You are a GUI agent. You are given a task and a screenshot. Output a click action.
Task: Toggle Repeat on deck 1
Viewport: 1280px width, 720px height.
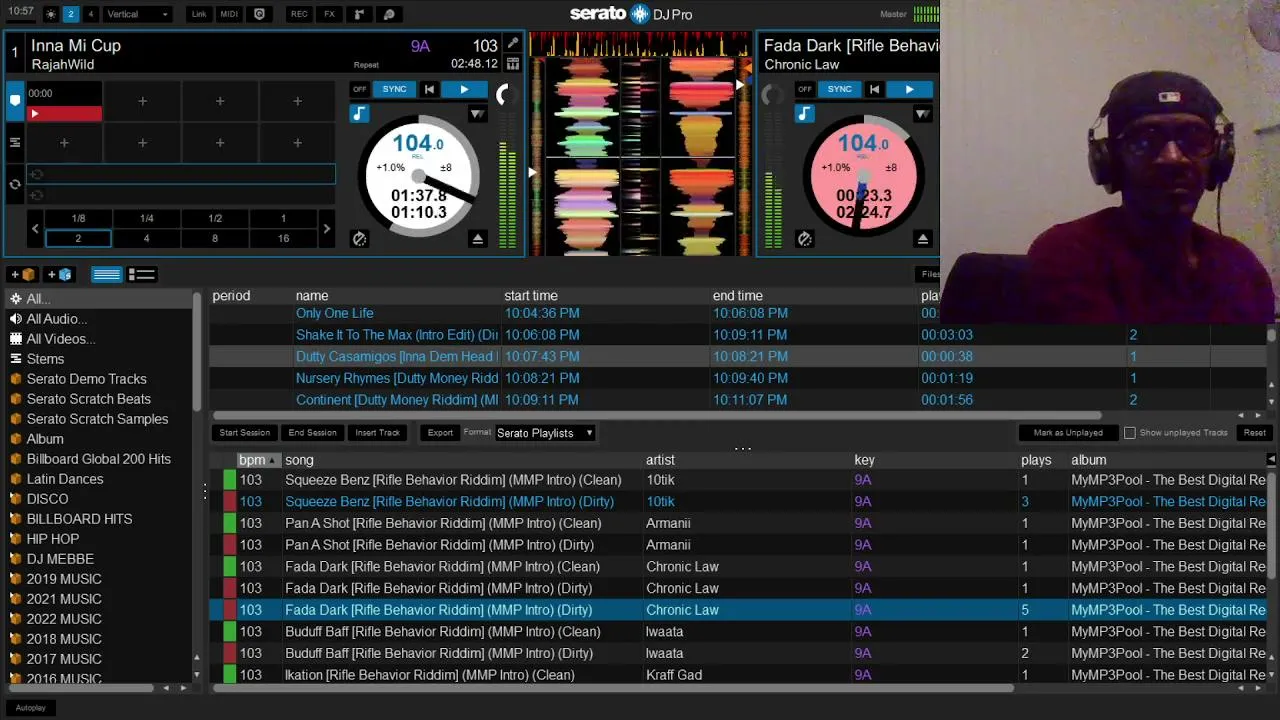tap(366, 65)
